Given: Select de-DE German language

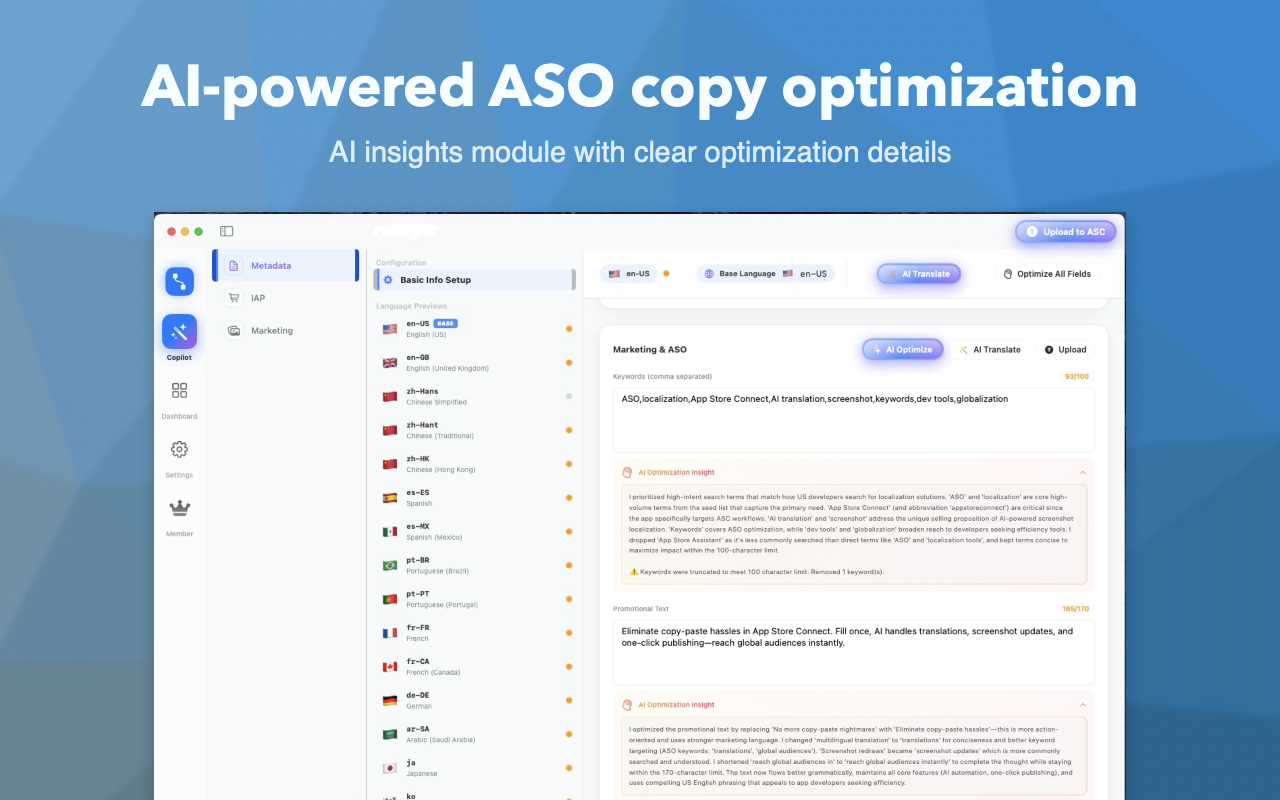Looking at the screenshot, I should (476, 700).
